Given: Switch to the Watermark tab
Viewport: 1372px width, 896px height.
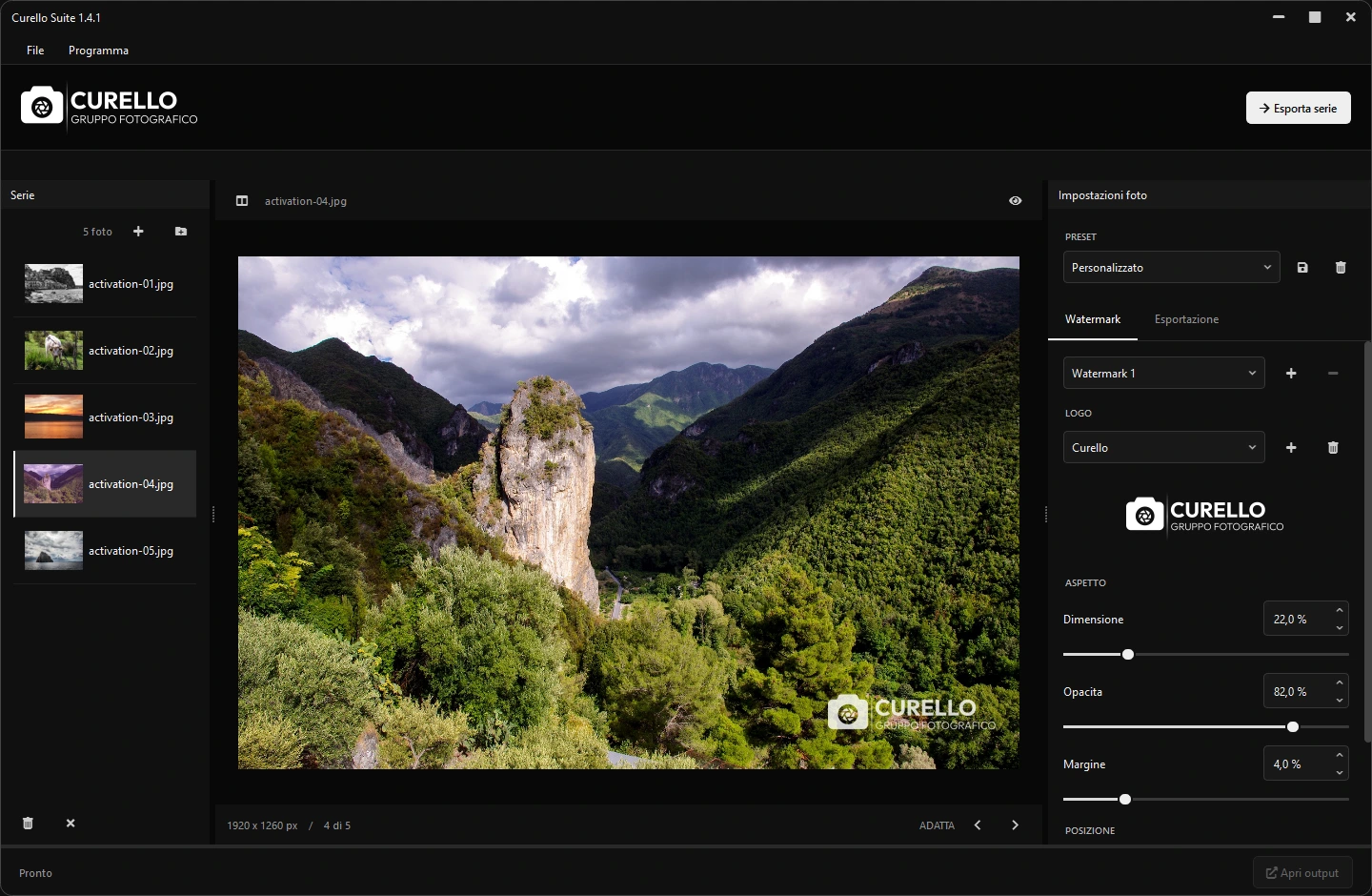Looking at the screenshot, I should click(x=1093, y=319).
